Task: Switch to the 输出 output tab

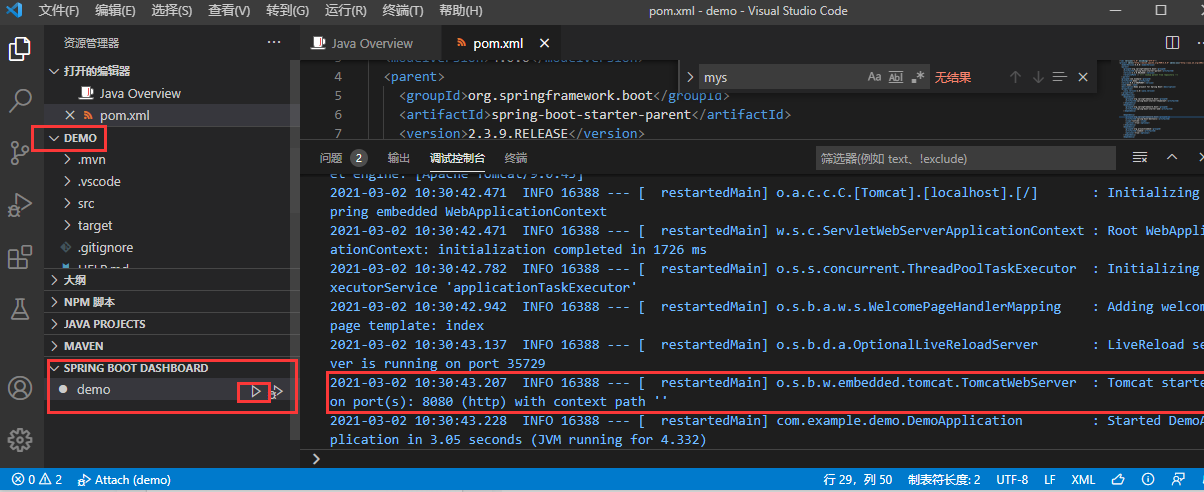Action: [x=399, y=158]
